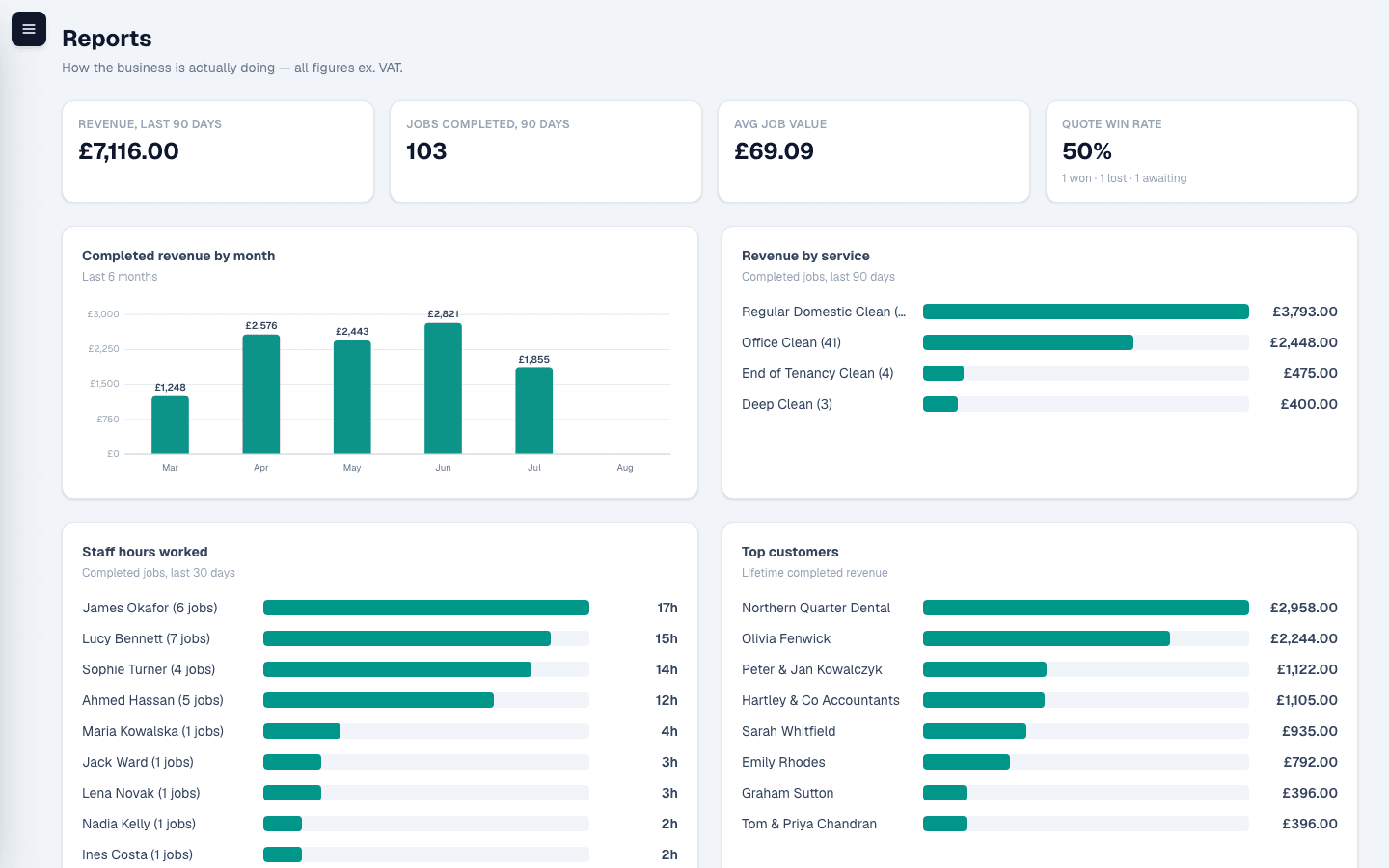Select Nadia Kelly (1 jobs) staff row label
This screenshot has height=868, width=1389.
coord(139,824)
